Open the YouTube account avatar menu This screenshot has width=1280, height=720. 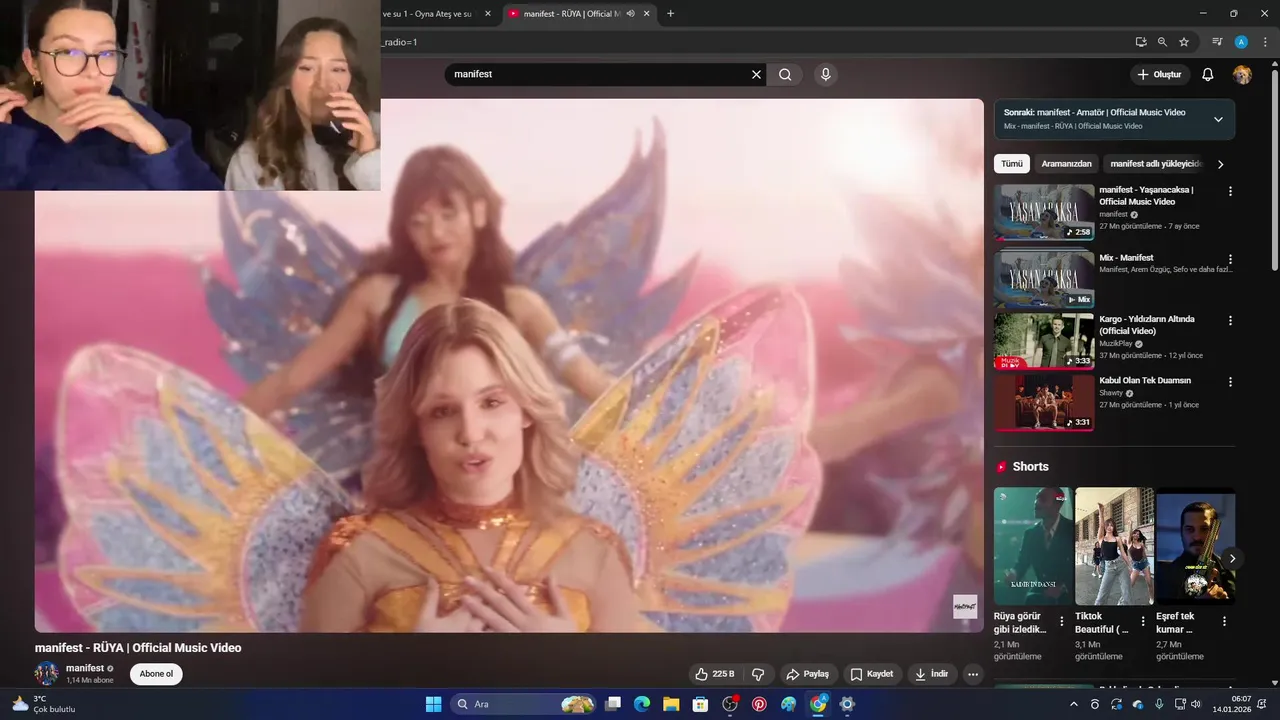point(1242,74)
